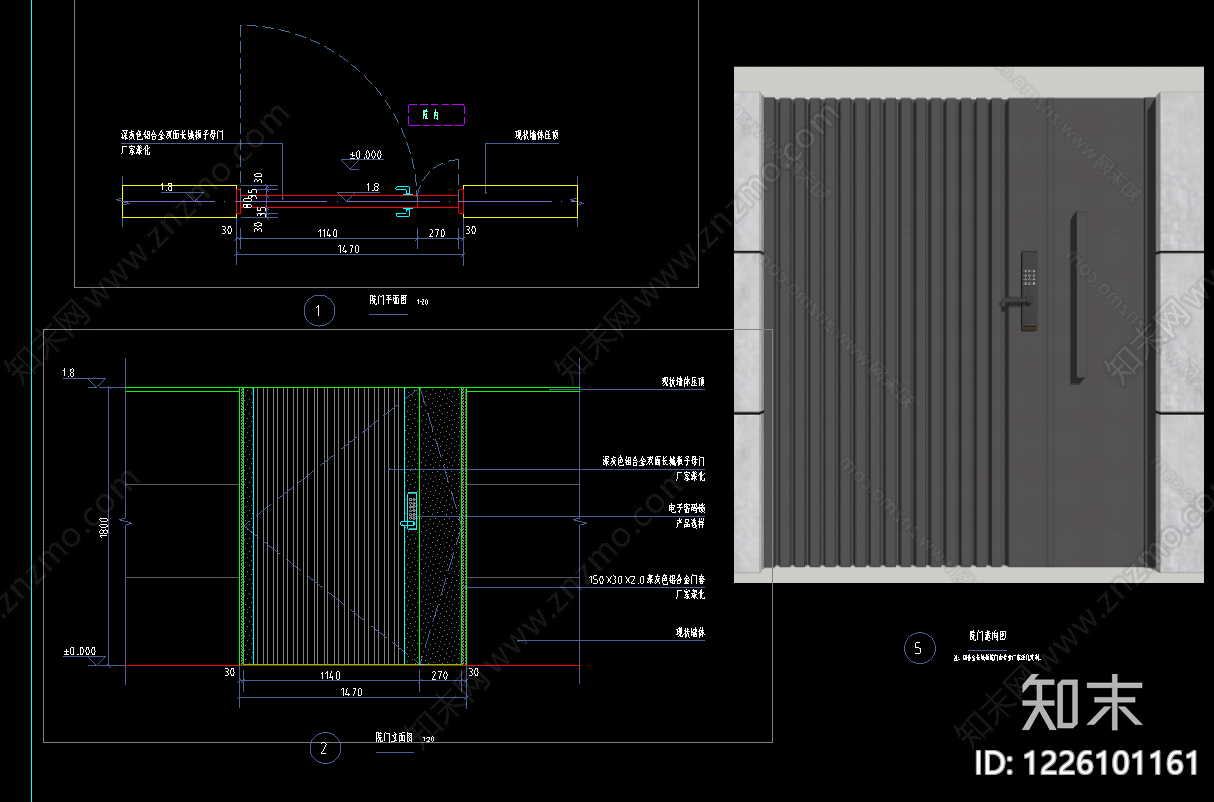The height and width of the screenshot is (802, 1214).
Task: Select the long vertical door handle in the rendering
Action: [1078, 297]
